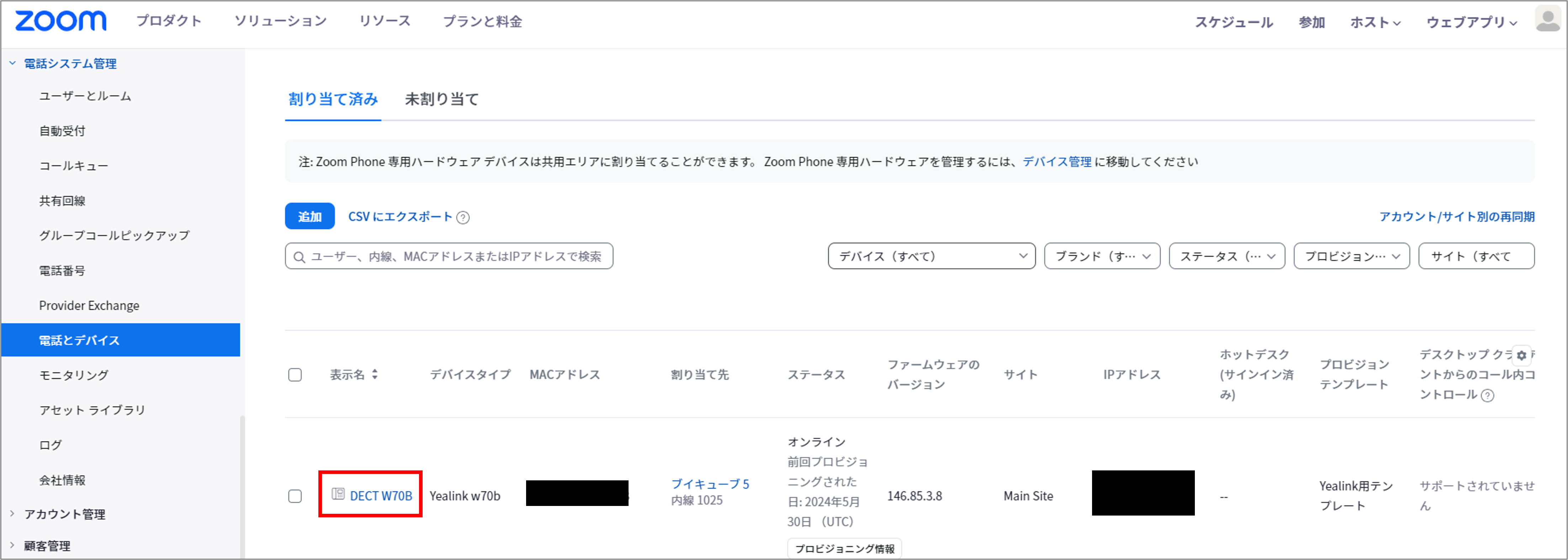The image size is (1568, 560).
Task: Select コールキュー in sidebar
Action: (74, 166)
